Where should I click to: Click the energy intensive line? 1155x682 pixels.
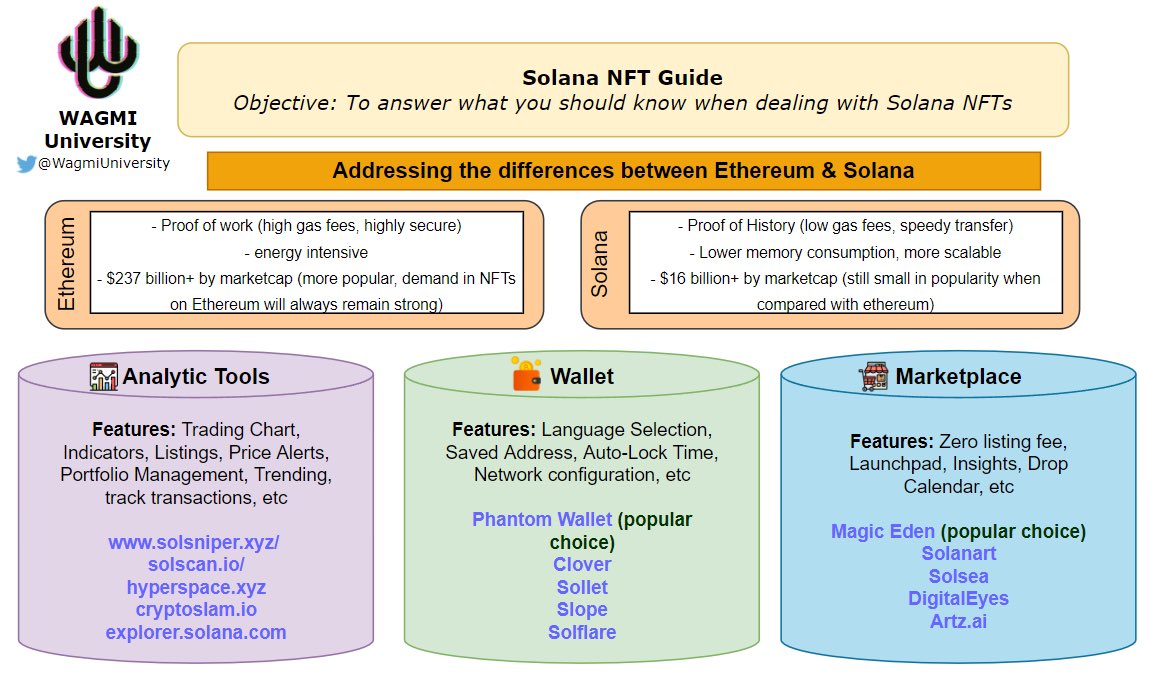pos(306,253)
